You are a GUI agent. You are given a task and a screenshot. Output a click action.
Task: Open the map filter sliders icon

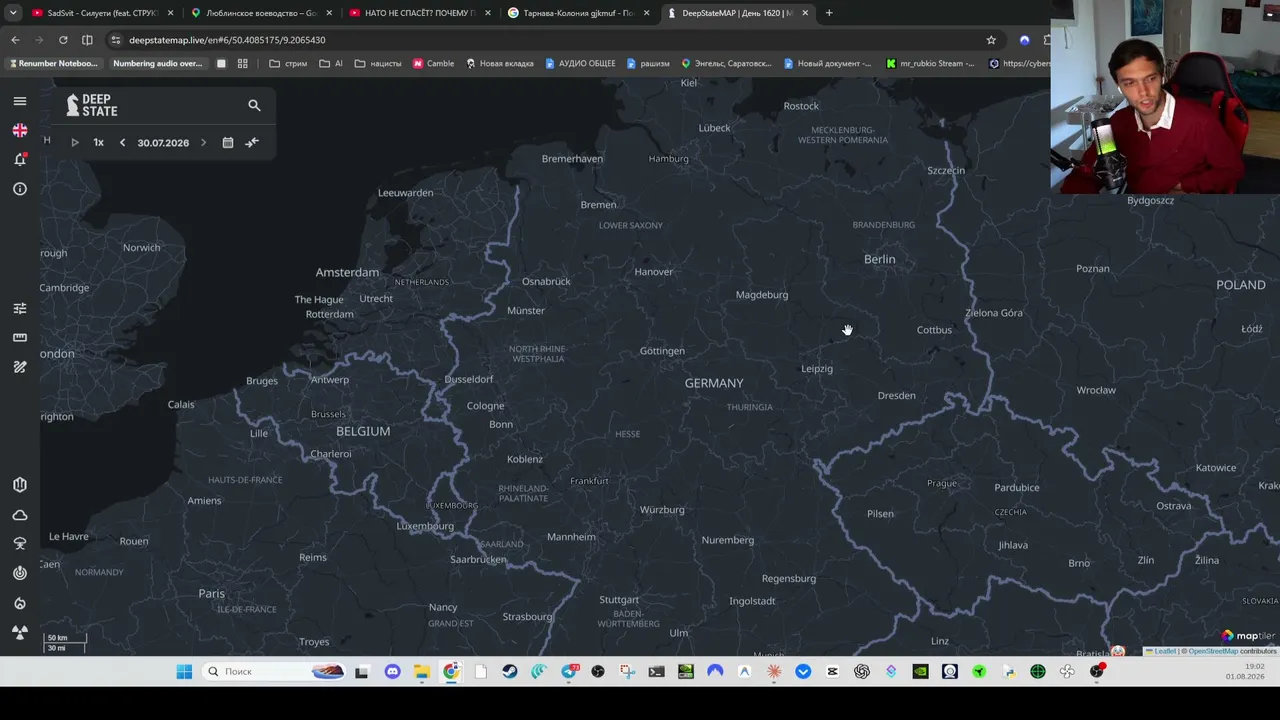20,308
